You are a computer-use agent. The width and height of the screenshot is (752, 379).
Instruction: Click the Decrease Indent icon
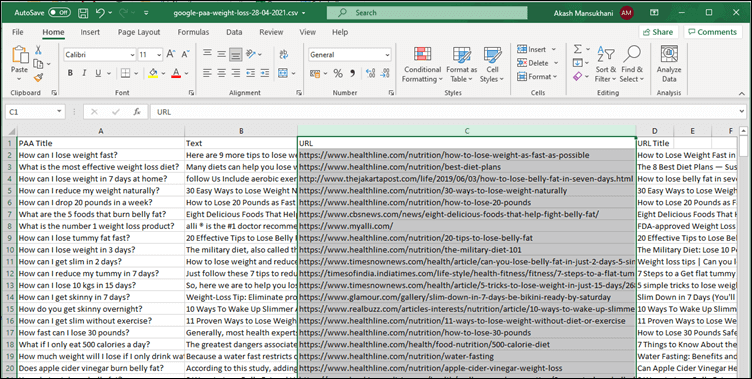[250, 73]
